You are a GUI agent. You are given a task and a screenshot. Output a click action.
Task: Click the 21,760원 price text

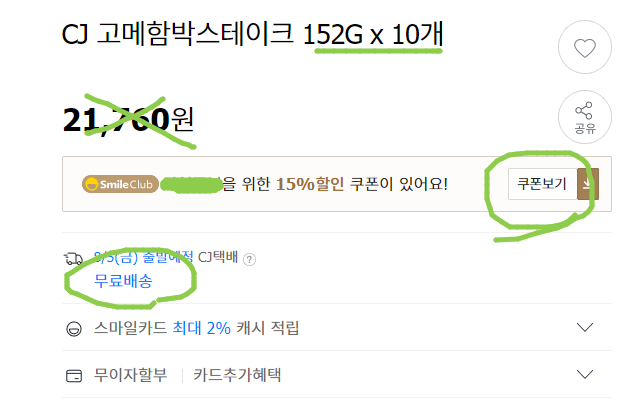pos(128,120)
